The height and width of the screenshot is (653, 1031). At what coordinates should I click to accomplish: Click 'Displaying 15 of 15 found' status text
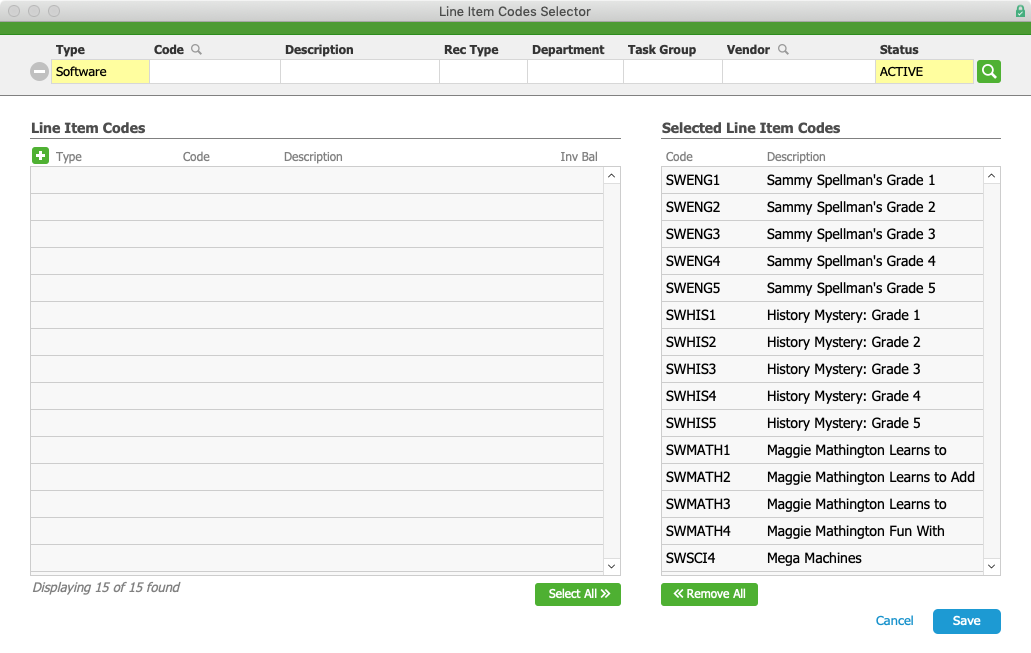point(106,587)
